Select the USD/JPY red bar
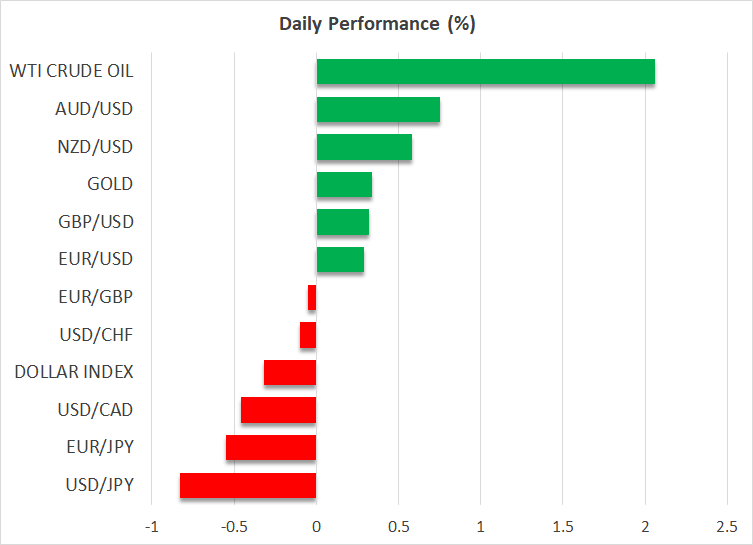This screenshot has height=545, width=753. pos(248,485)
